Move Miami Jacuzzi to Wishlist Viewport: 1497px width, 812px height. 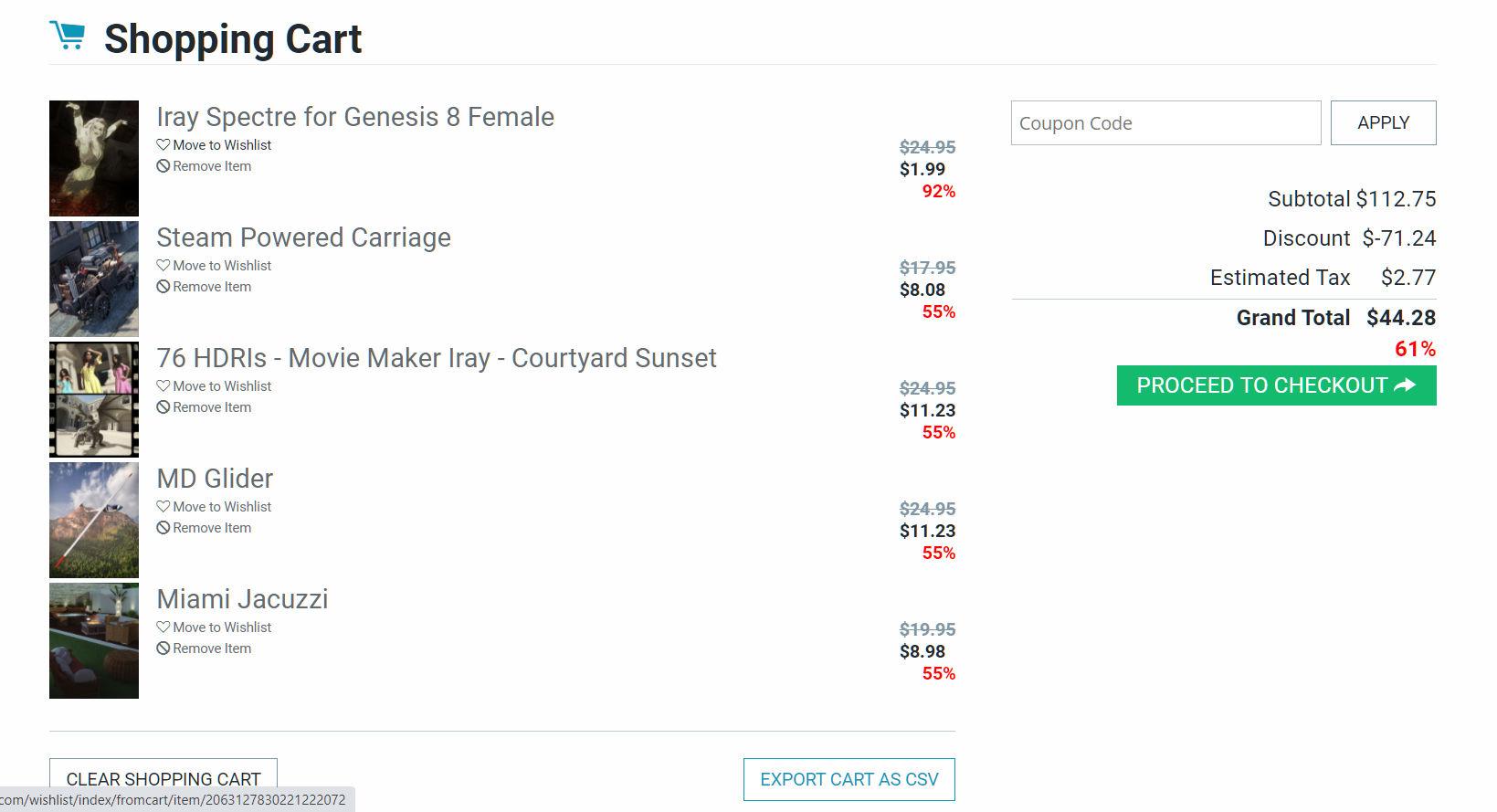214,627
